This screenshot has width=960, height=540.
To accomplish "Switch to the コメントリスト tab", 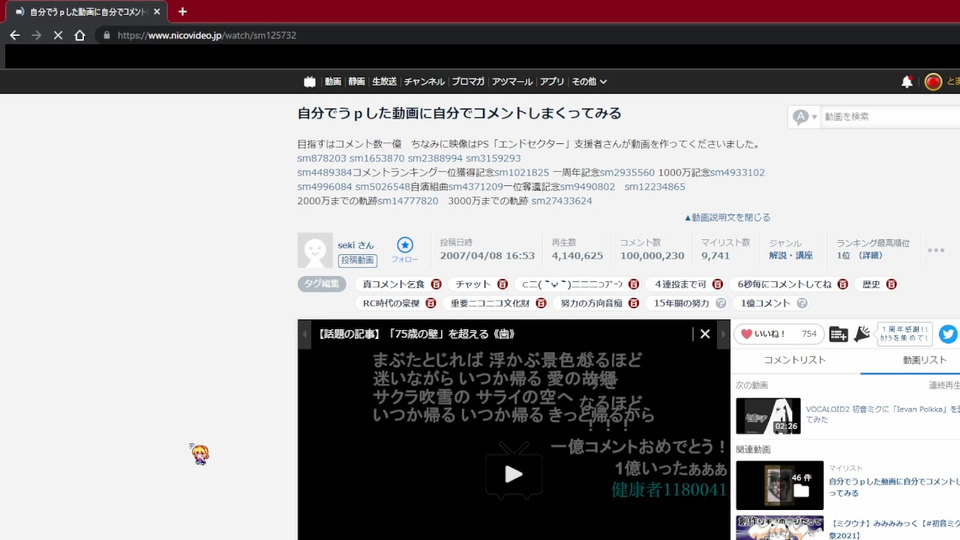I will (795, 360).
